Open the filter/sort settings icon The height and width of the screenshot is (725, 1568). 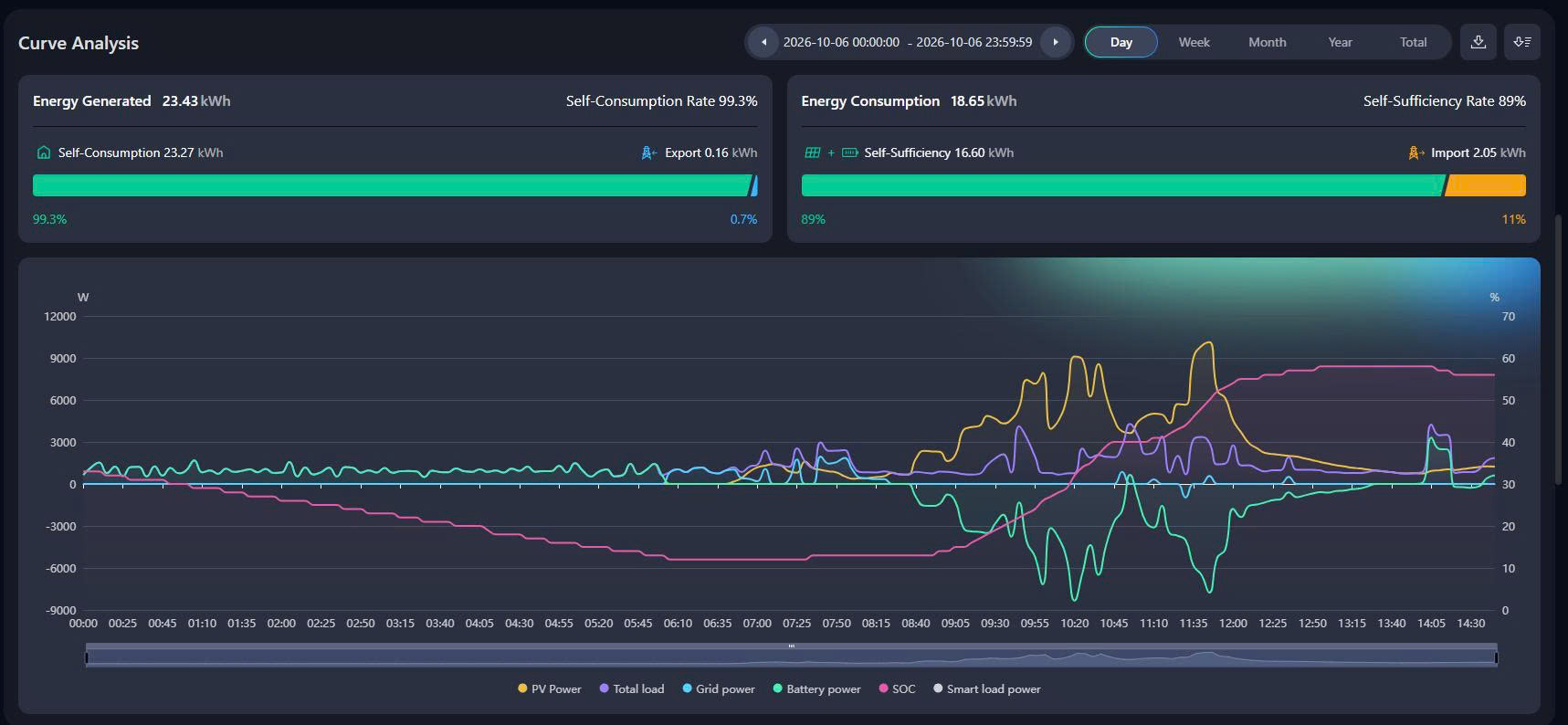[x=1522, y=42]
